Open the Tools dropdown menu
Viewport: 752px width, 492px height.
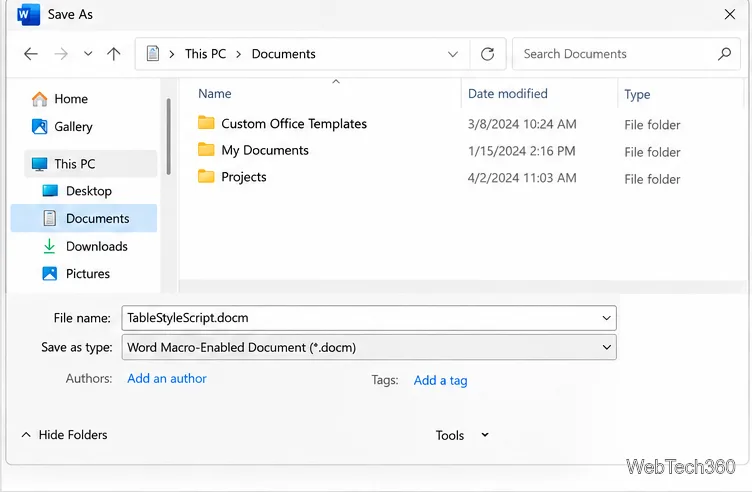[x=462, y=435]
